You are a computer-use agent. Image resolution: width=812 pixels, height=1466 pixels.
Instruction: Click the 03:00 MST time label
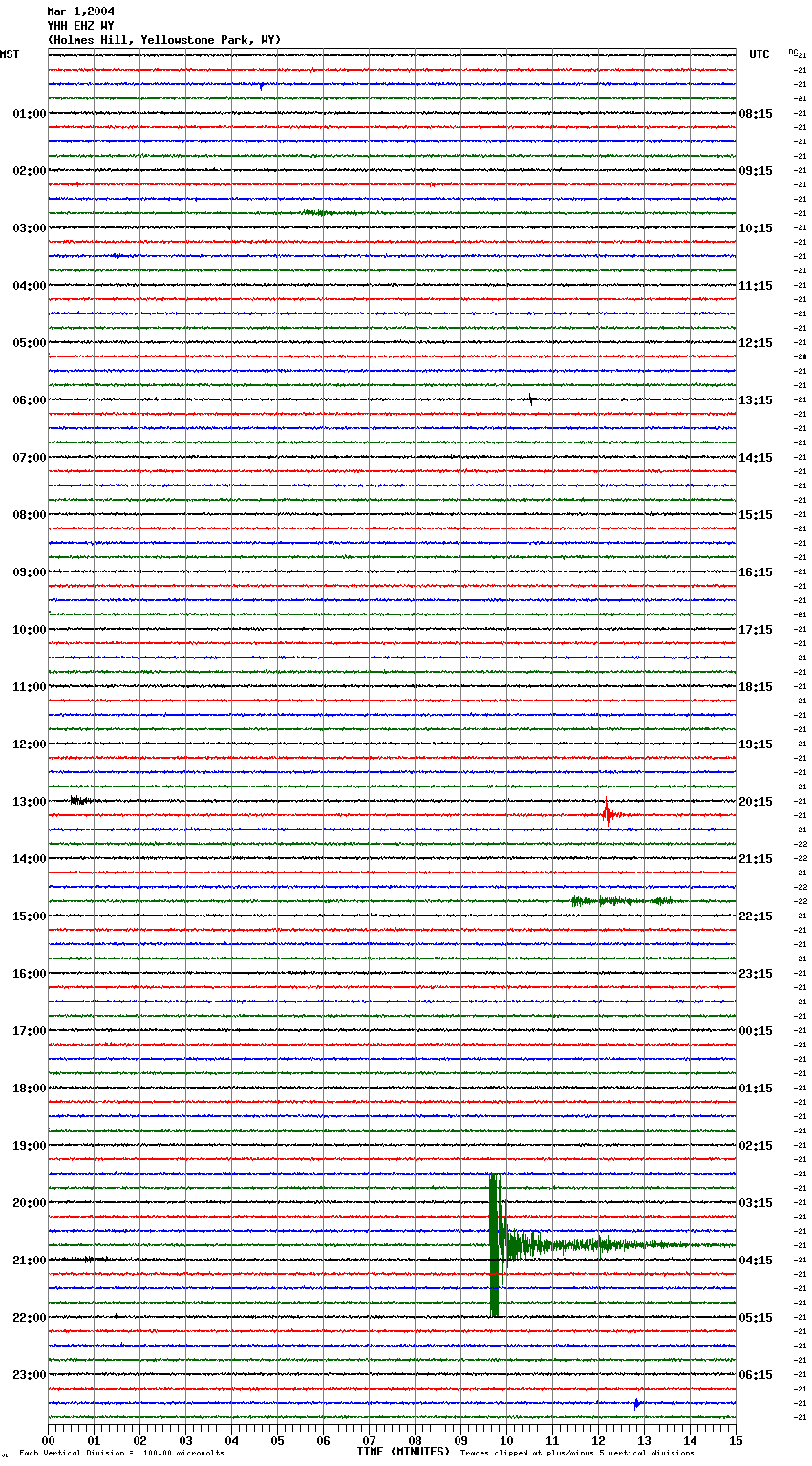pyautogui.click(x=30, y=228)
